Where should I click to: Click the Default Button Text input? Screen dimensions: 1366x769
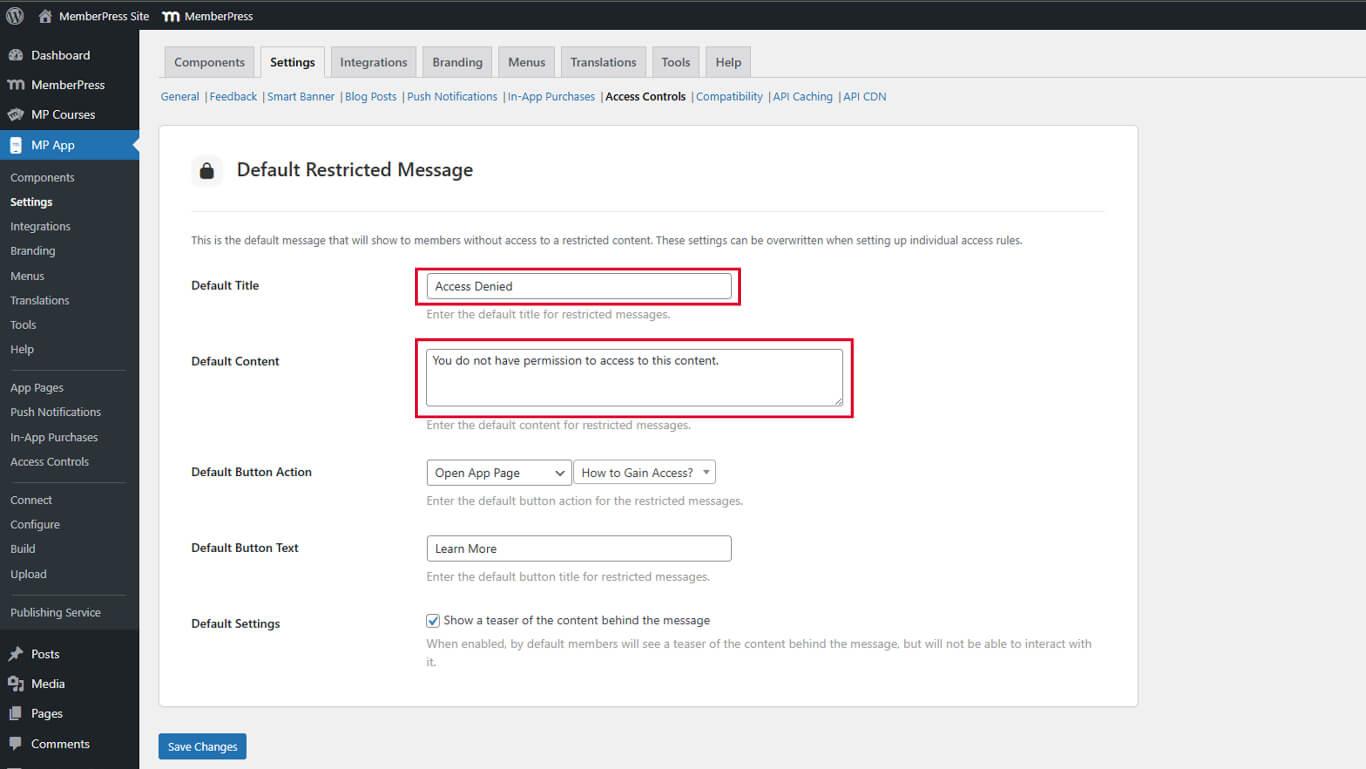[x=578, y=549]
